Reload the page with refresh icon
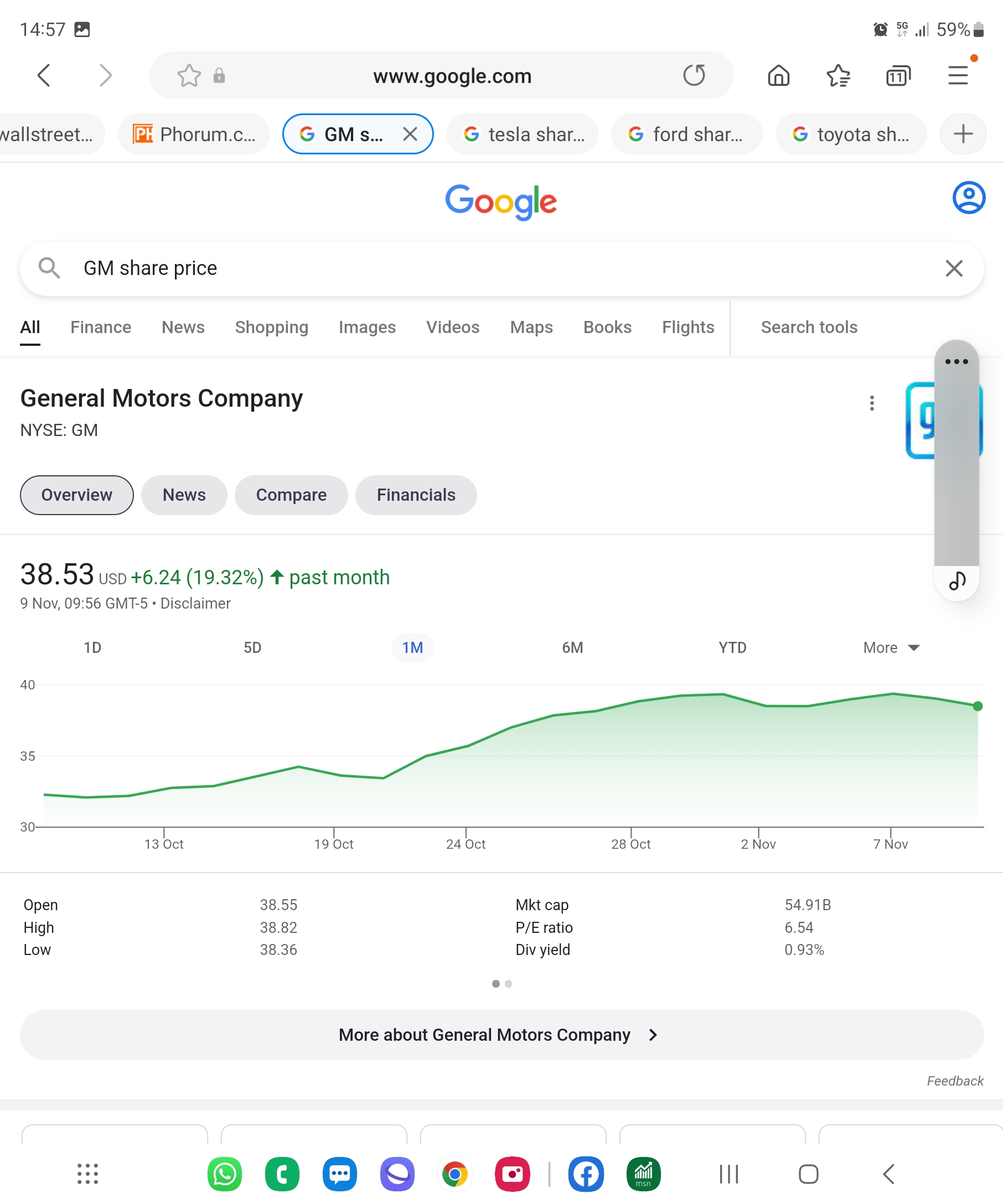1003x1204 pixels. point(694,75)
